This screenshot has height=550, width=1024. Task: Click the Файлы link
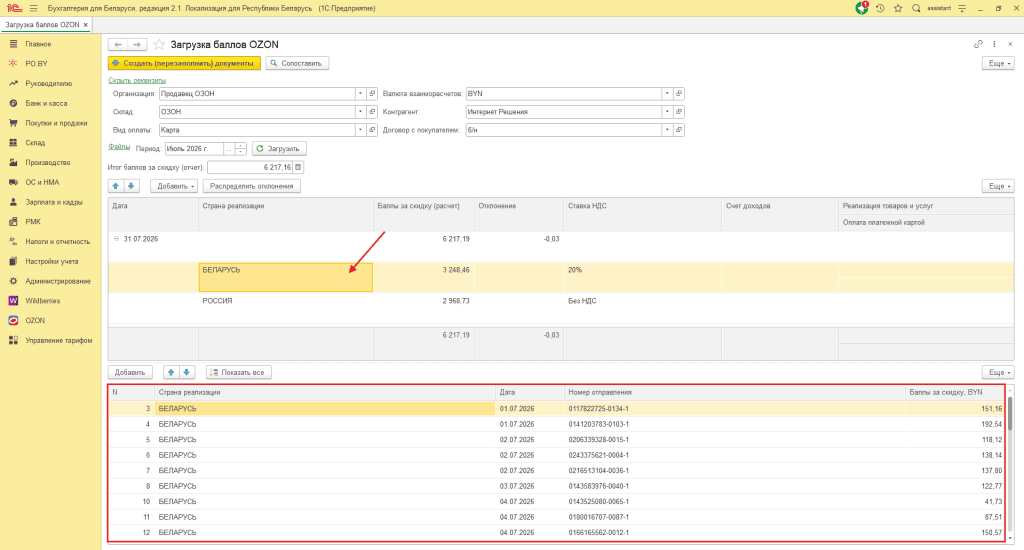coord(119,147)
